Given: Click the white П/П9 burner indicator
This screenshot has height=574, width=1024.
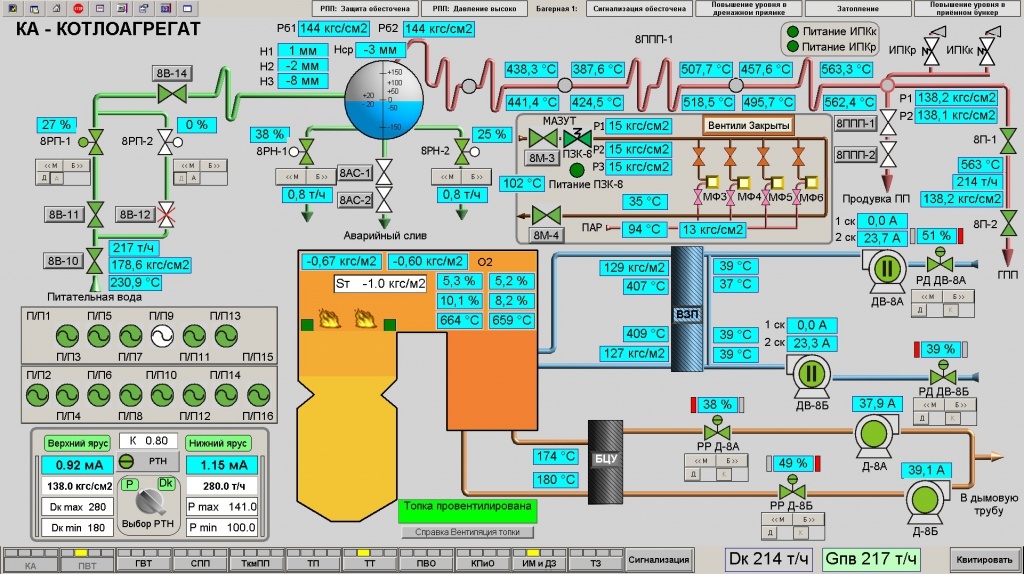Looking at the screenshot, I should (x=161, y=336).
